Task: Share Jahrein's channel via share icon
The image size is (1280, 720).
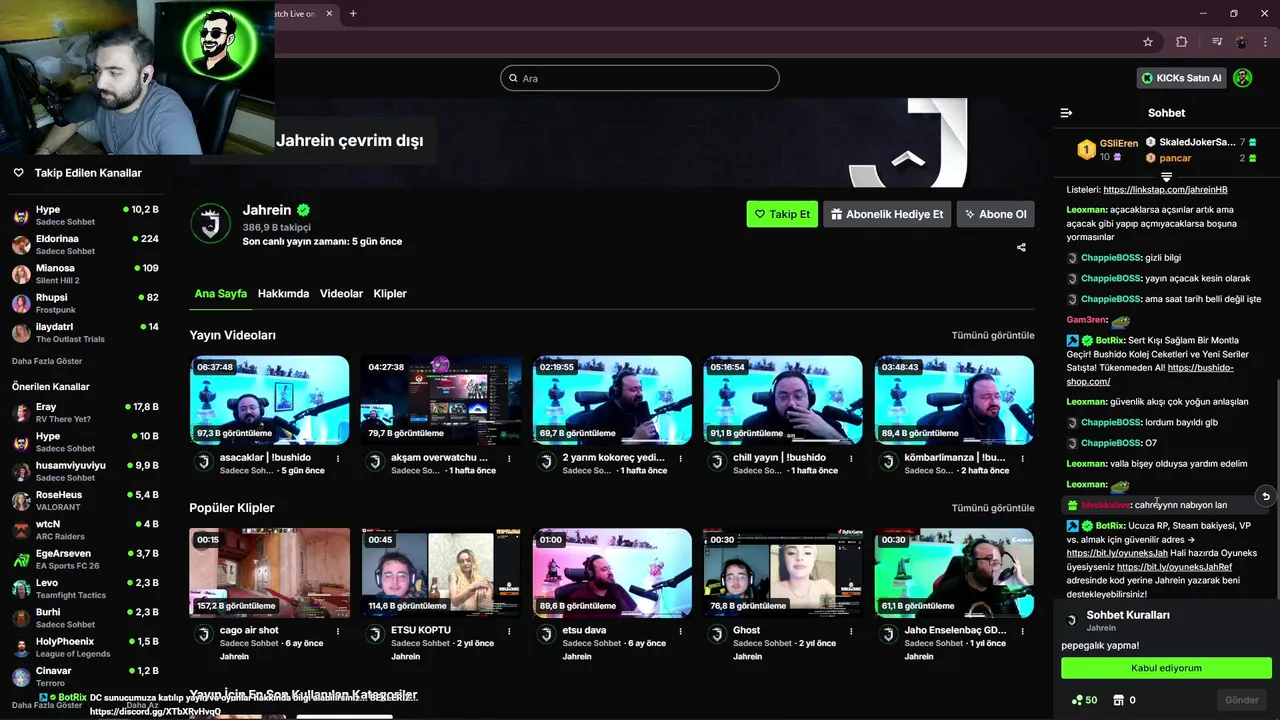Action: [x=1021, y=247]
